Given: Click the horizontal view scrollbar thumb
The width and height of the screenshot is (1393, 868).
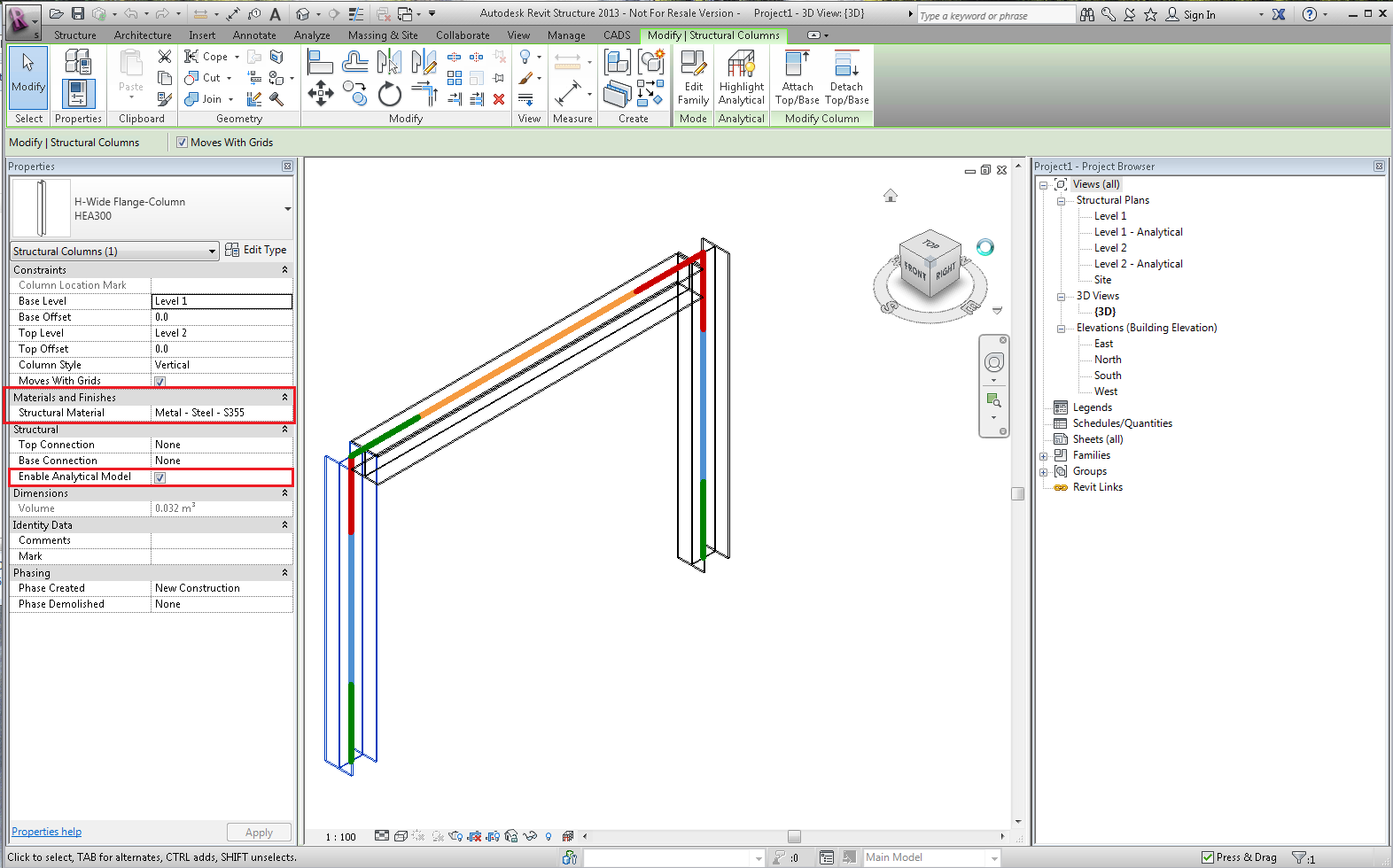Looking at the screenshot, I should point(794,836).
